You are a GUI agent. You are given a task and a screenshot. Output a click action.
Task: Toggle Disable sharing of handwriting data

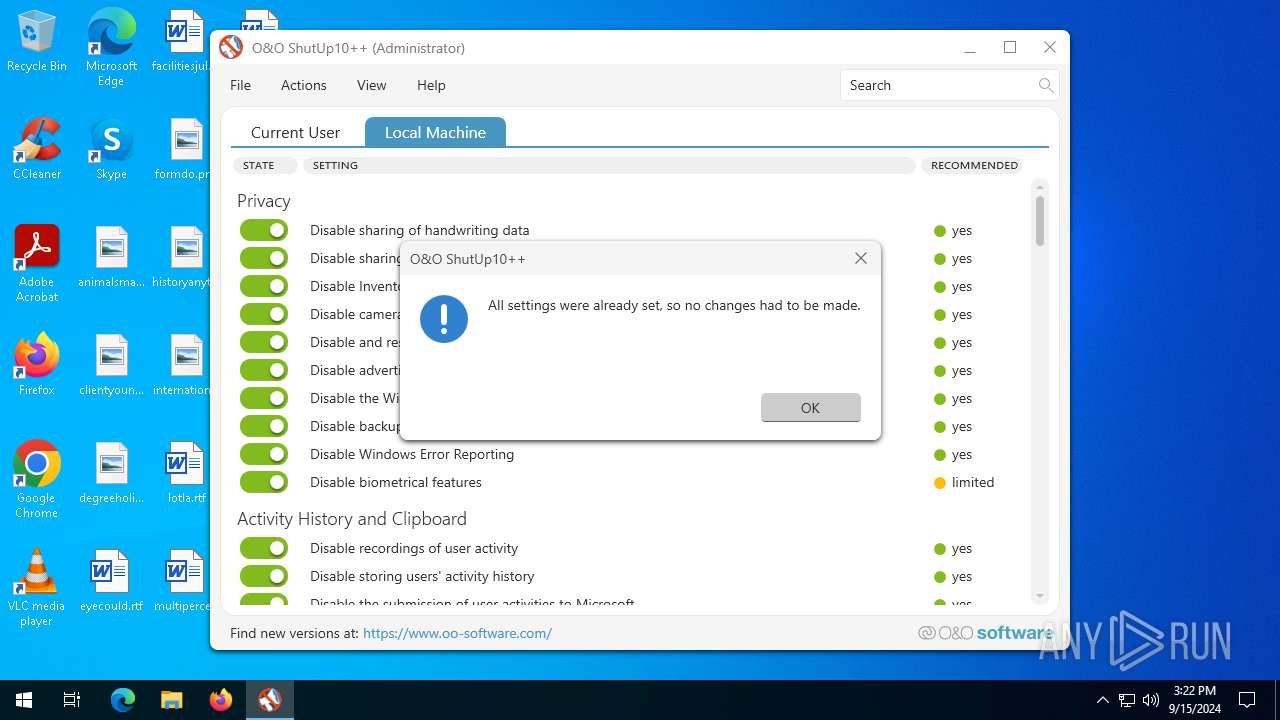coord(264,230)
